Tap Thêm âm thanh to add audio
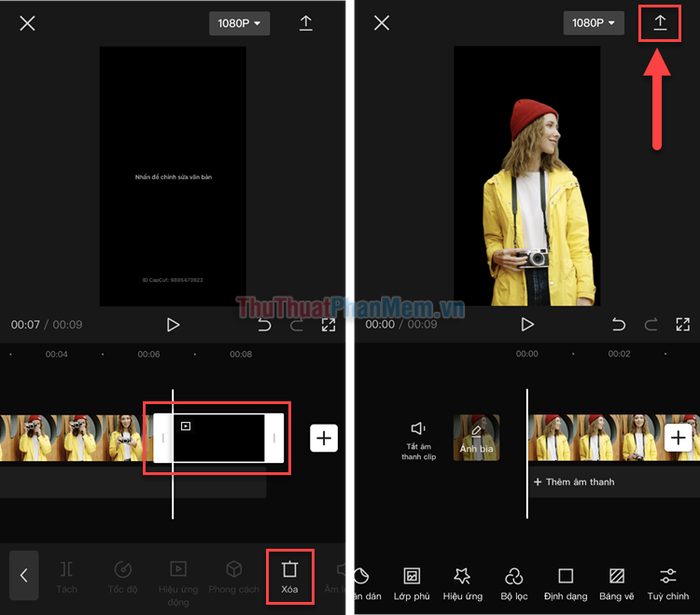The height and width of the screenshot is (615, 700). click(574, 482)
